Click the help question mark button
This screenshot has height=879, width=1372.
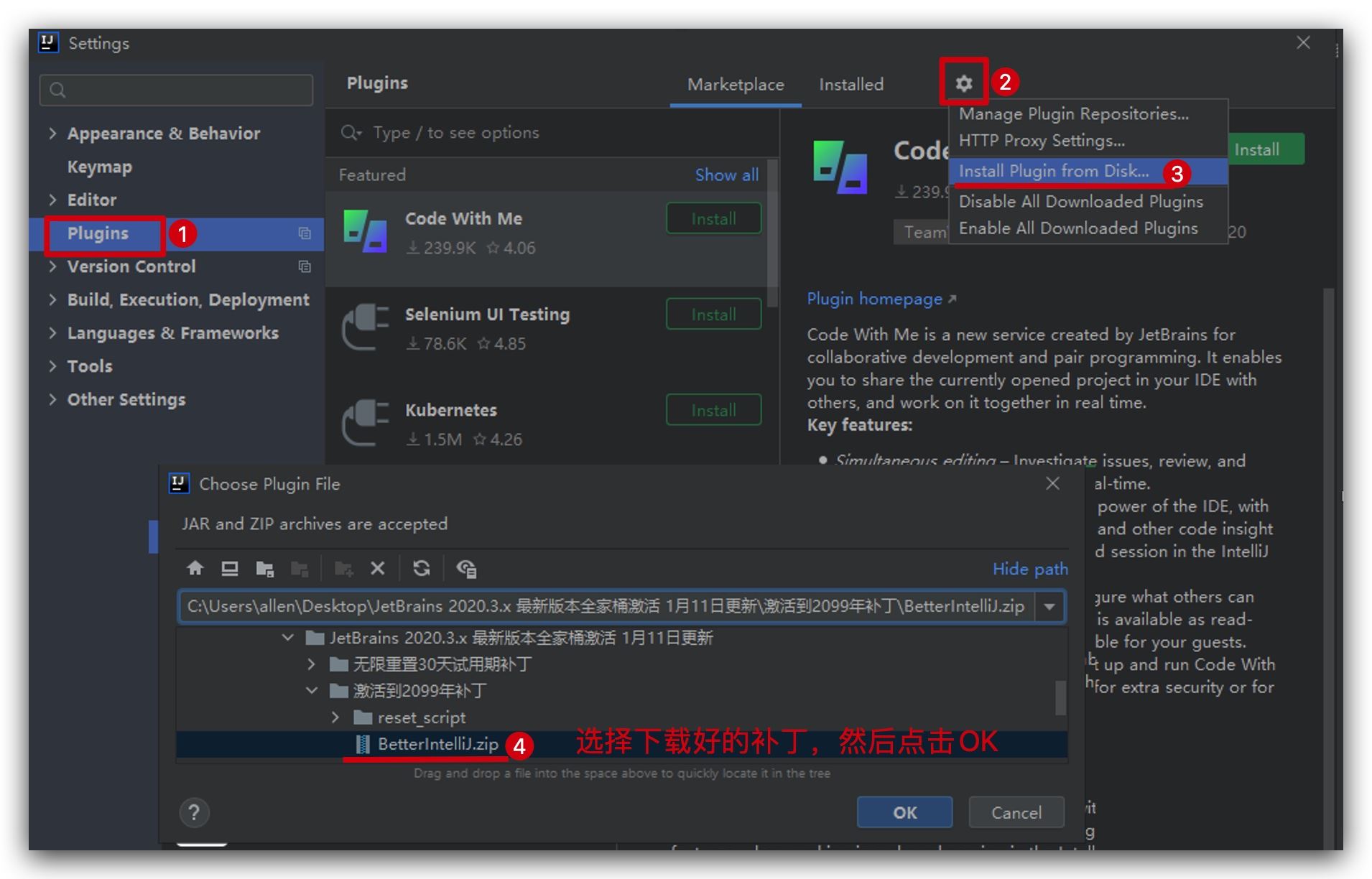(194, 812)
